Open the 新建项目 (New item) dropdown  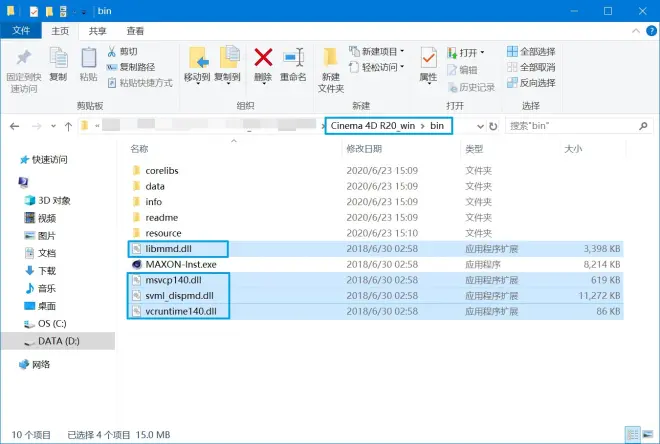377,51
